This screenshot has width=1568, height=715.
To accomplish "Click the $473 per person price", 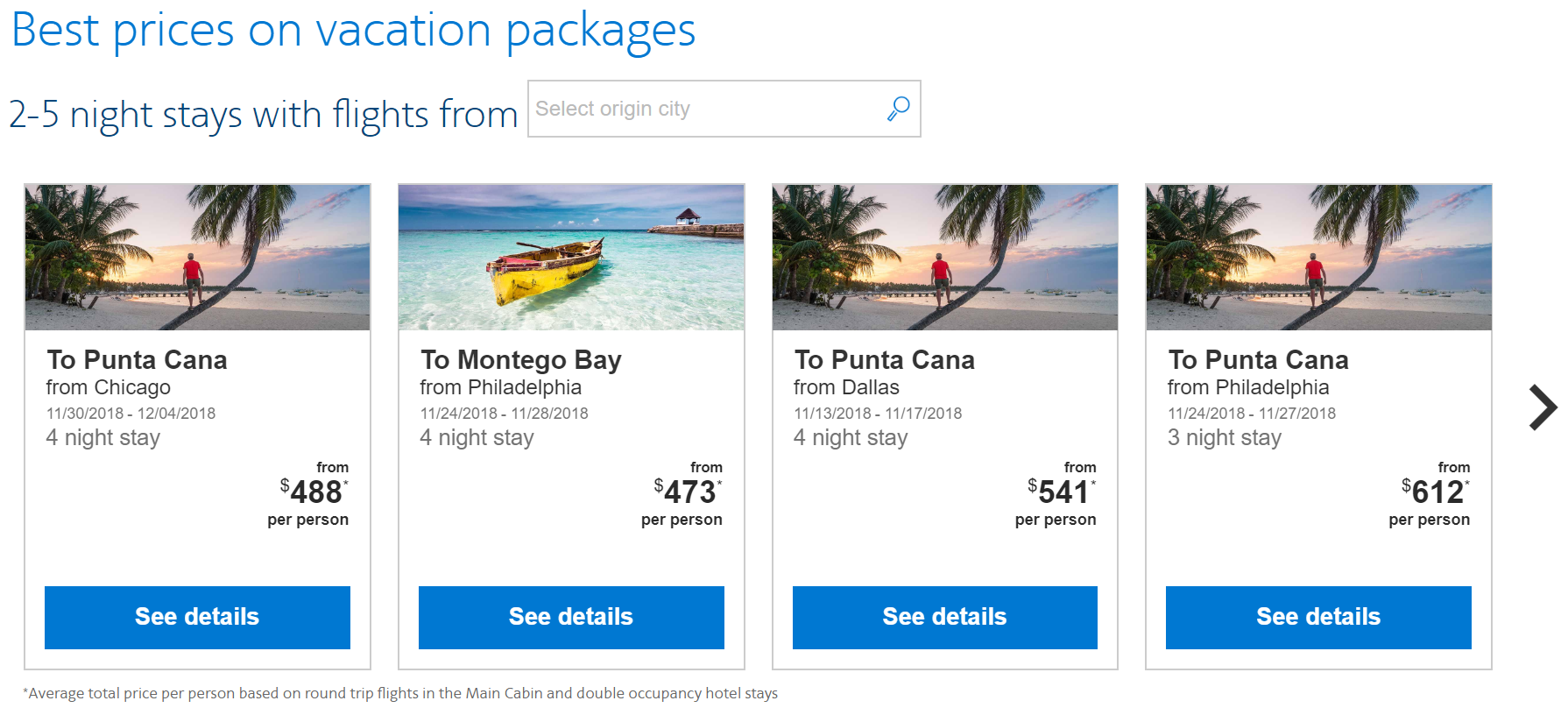I will click(x=689, y=492).
